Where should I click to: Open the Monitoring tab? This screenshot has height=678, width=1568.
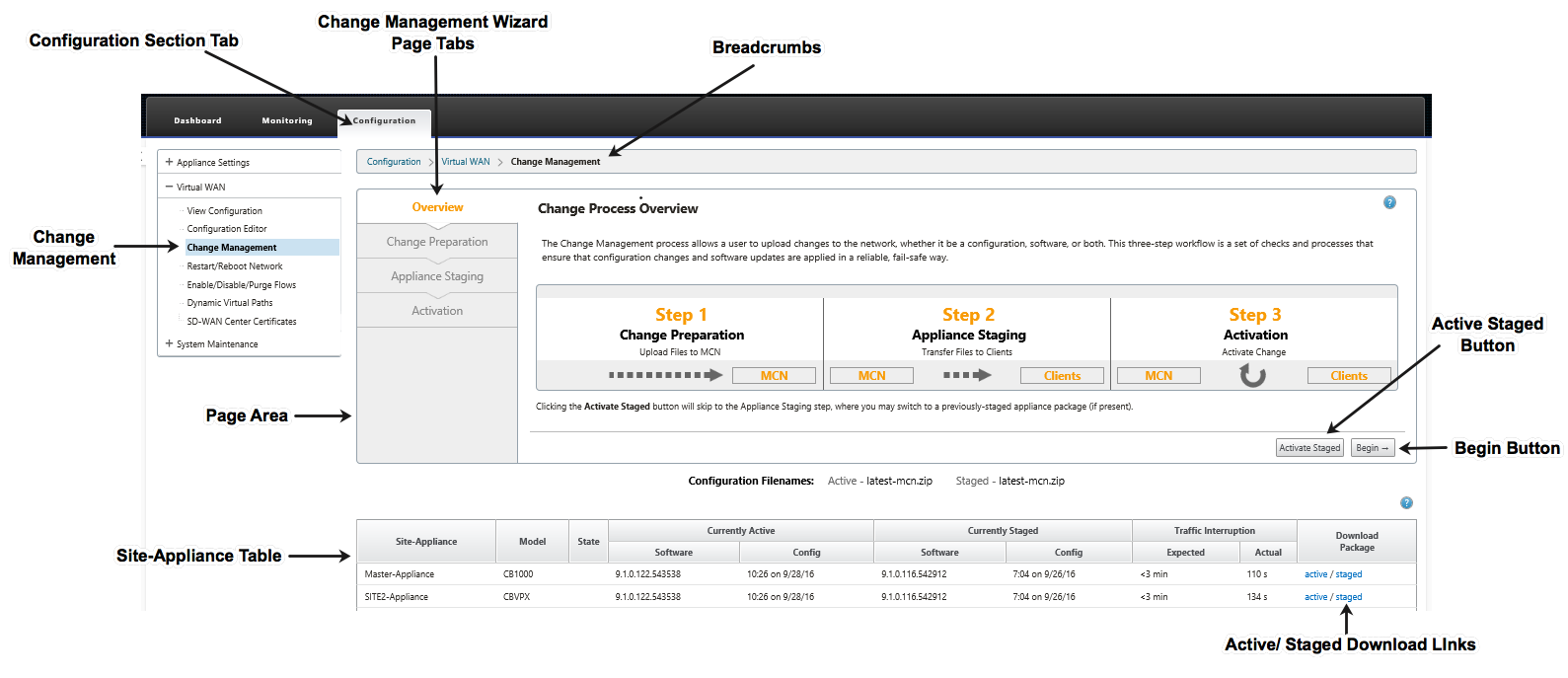(x=287, y=120)
